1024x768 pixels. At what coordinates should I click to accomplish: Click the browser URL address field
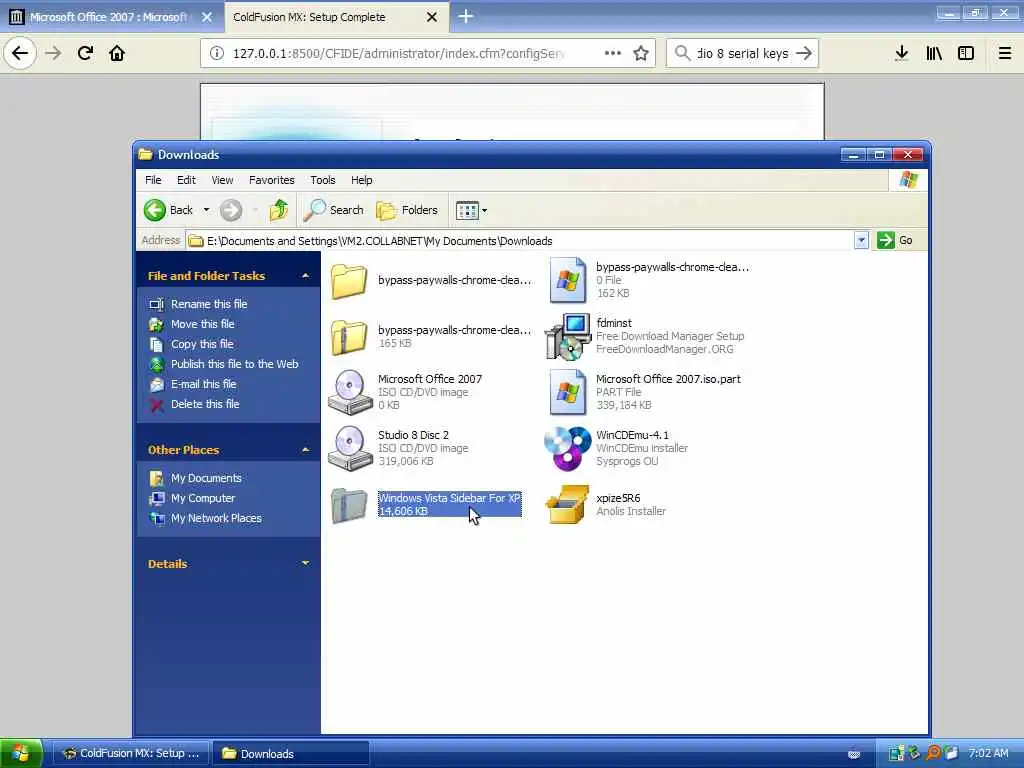click(x=400, y=54)
